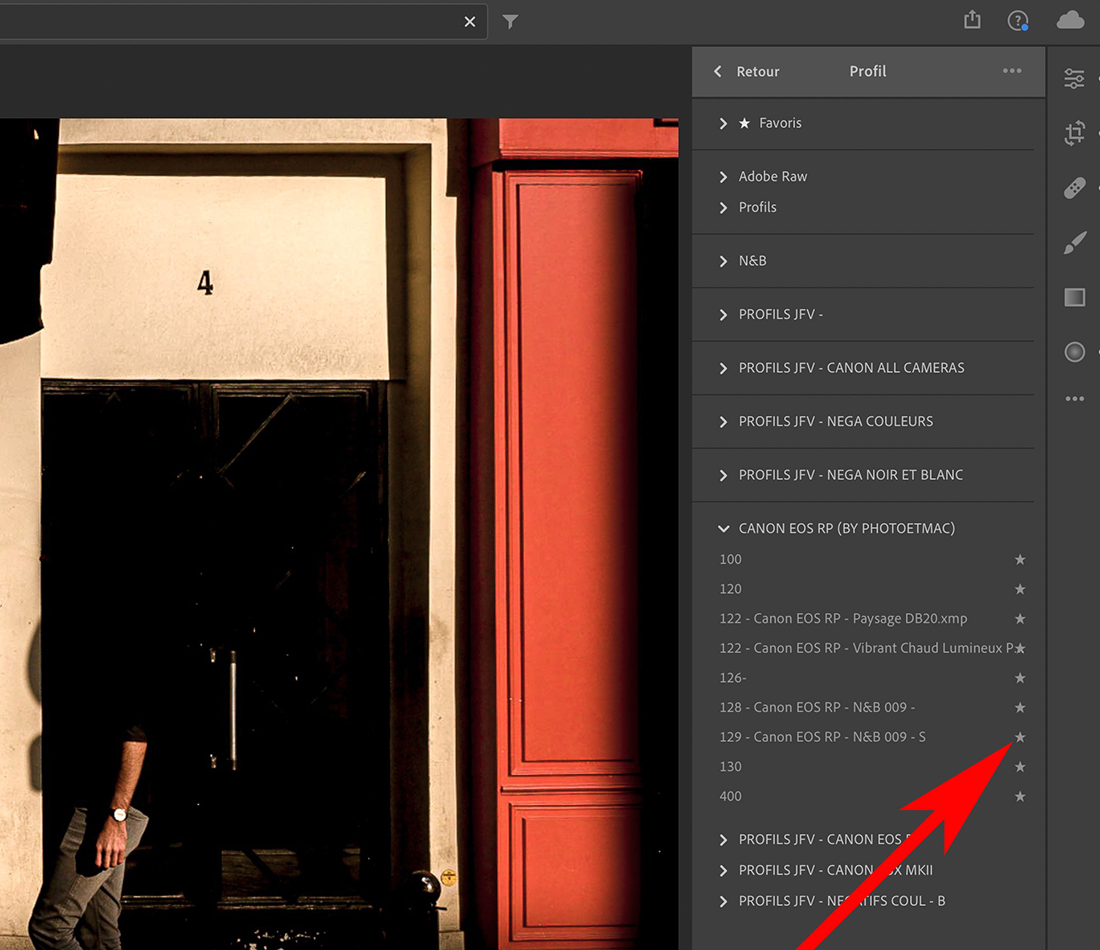Check cloud sync status icon

pyautogui.click(x=1070, y=20)
